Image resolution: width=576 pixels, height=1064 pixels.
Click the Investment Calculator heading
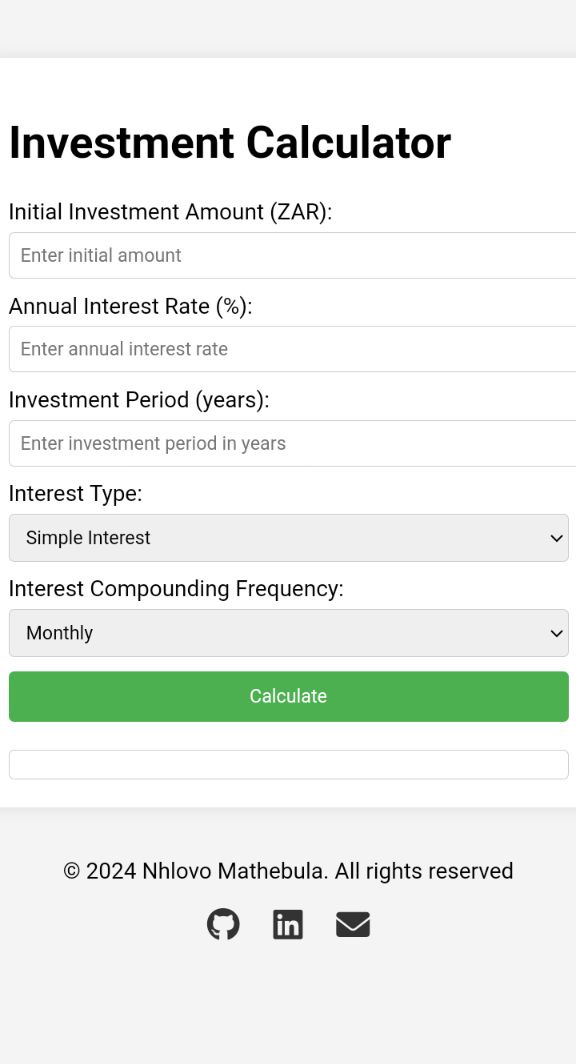pyautogui.click(x=230, y=142)
